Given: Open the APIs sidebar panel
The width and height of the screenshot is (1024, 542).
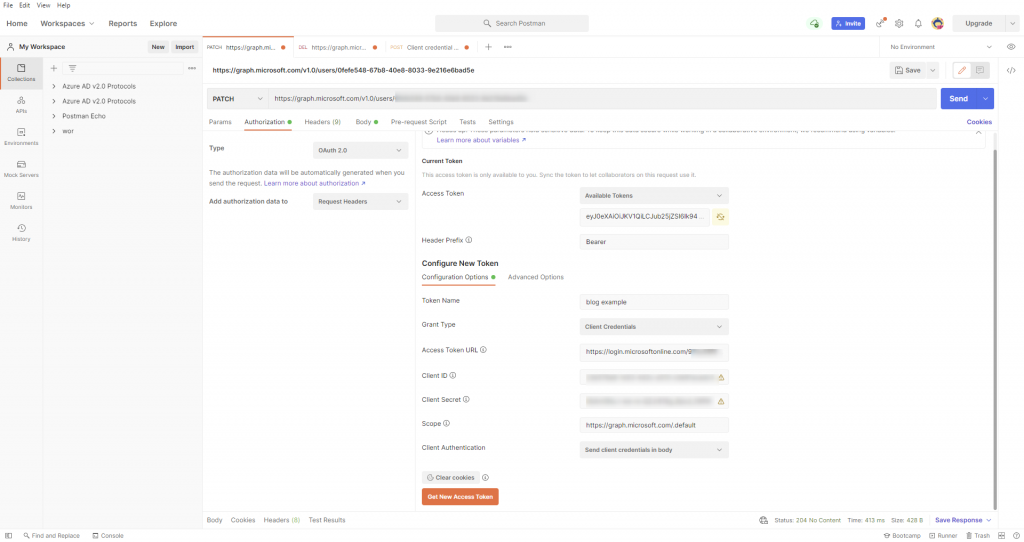Looking at the screenshot, I should 21,104.
